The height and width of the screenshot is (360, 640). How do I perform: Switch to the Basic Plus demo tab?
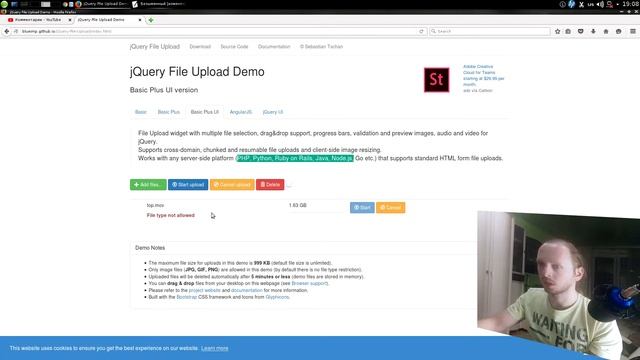[169, 112]
